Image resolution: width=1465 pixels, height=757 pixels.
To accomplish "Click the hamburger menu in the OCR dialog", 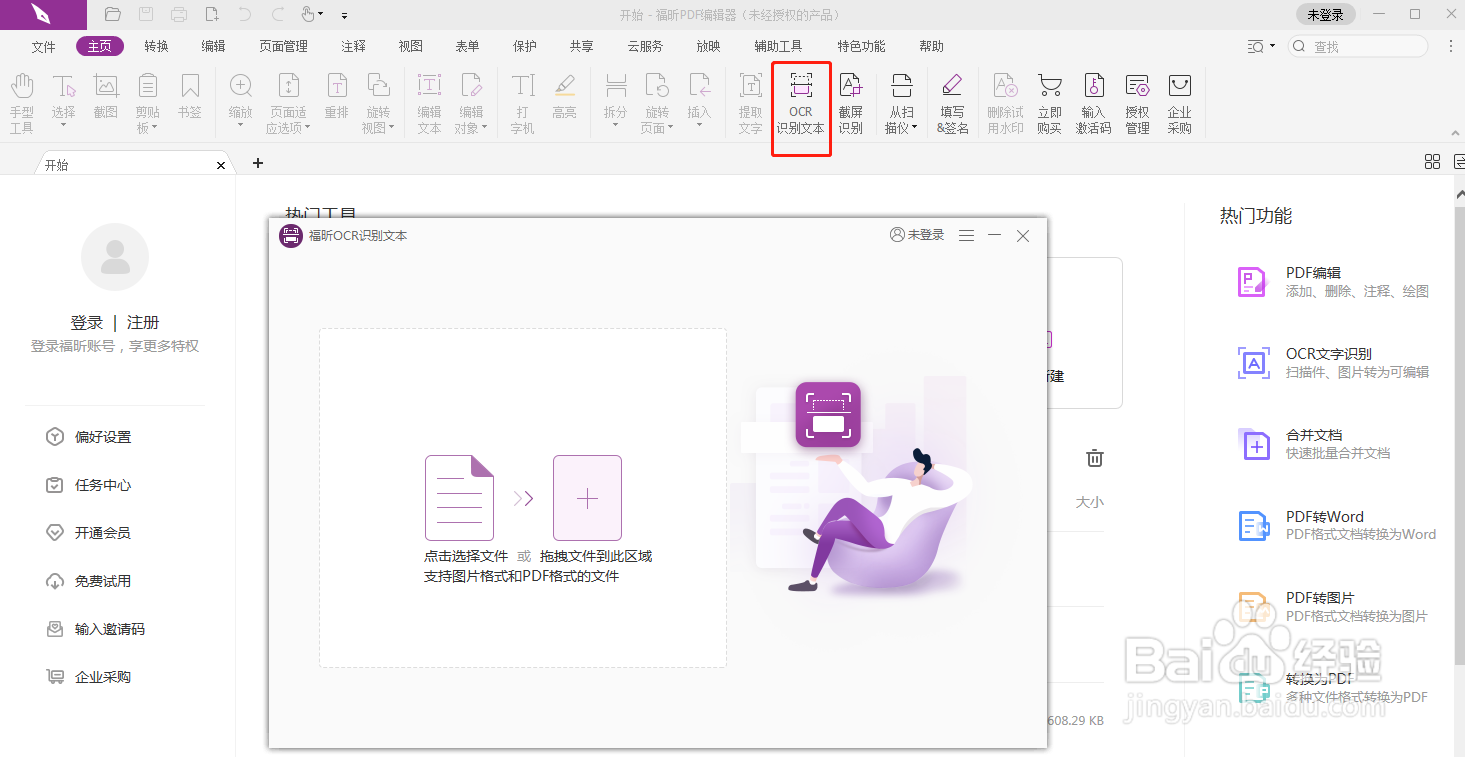I will [966, 235].
